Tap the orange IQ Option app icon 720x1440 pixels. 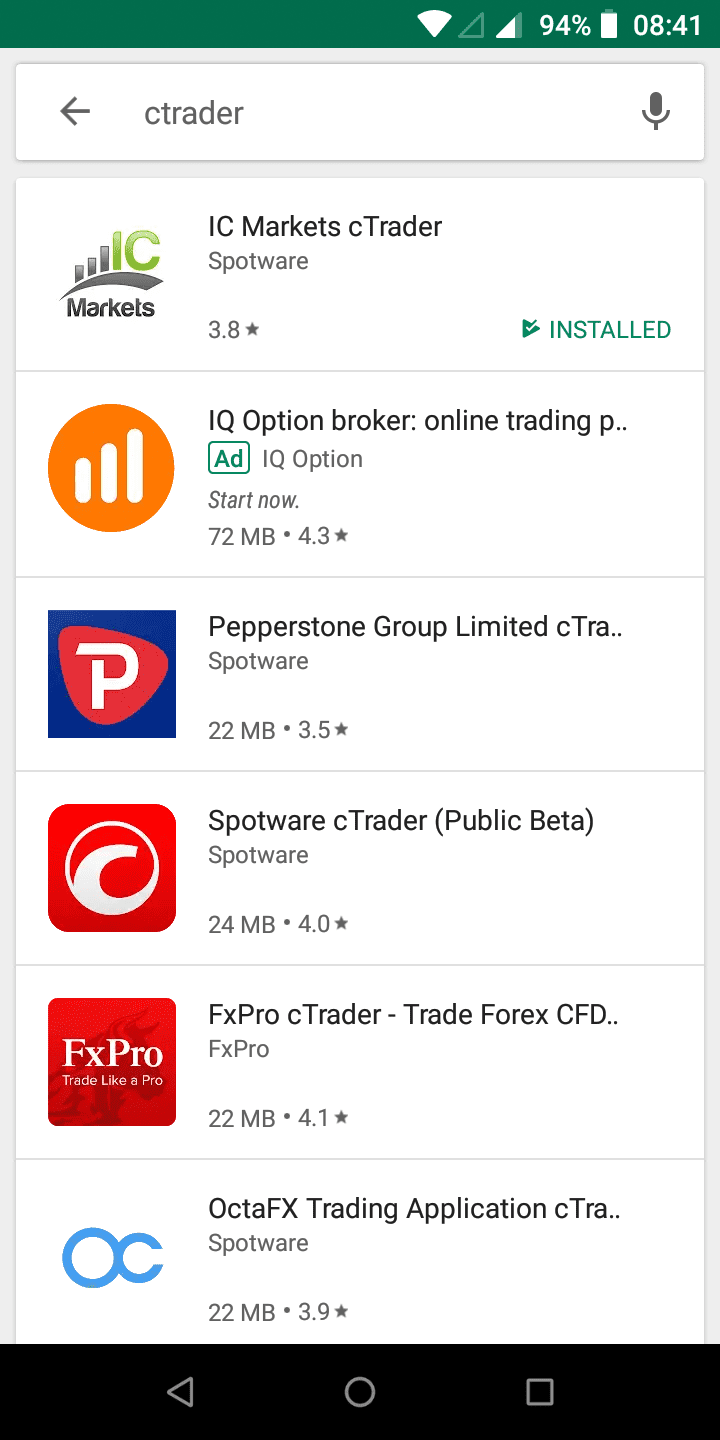click(x=111, y=468)
